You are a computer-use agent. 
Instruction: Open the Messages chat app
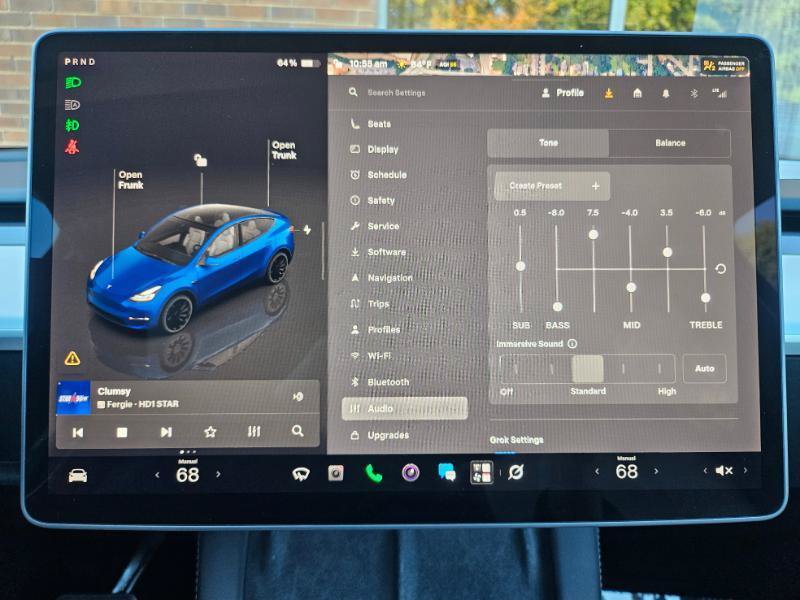447,472
